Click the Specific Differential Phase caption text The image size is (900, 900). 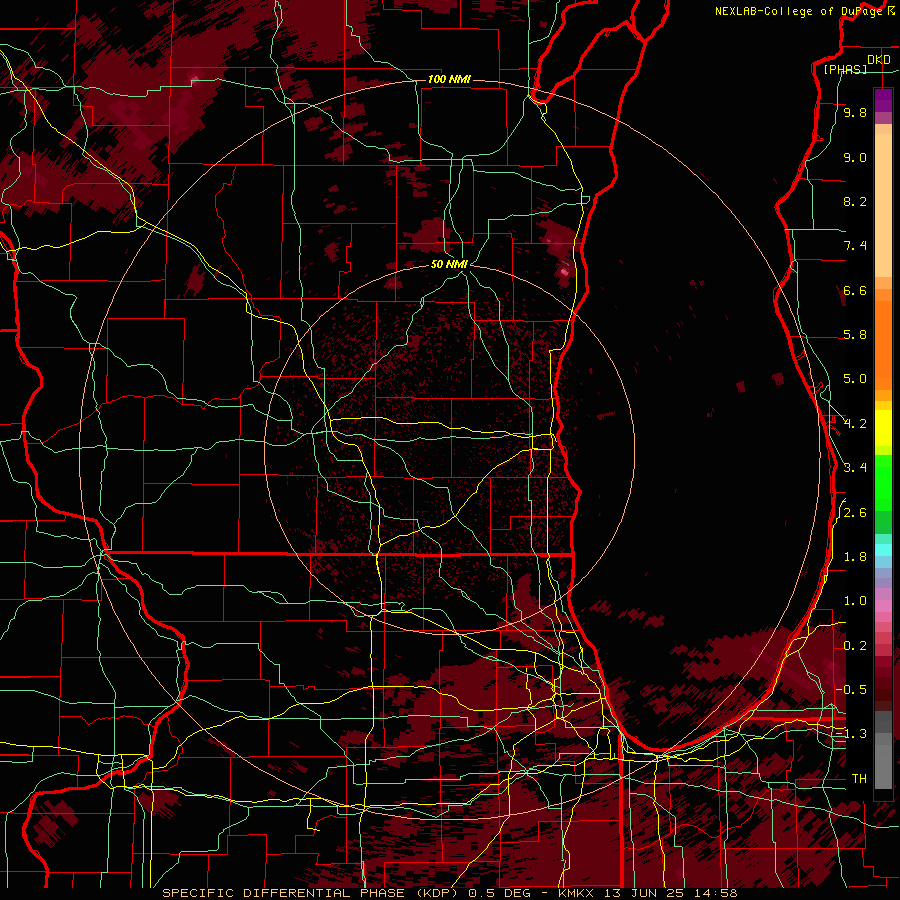pos(449,893)
